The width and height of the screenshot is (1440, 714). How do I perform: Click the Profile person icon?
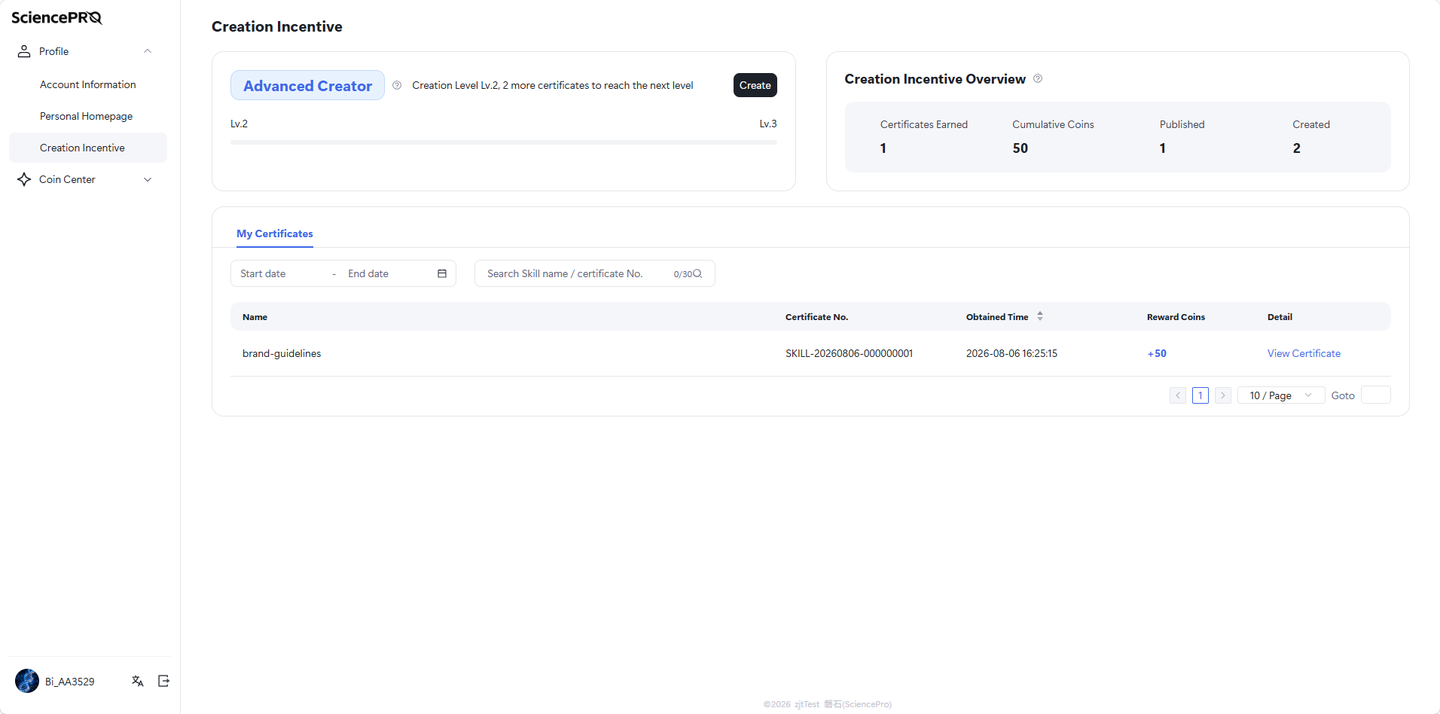click(24, 51)
